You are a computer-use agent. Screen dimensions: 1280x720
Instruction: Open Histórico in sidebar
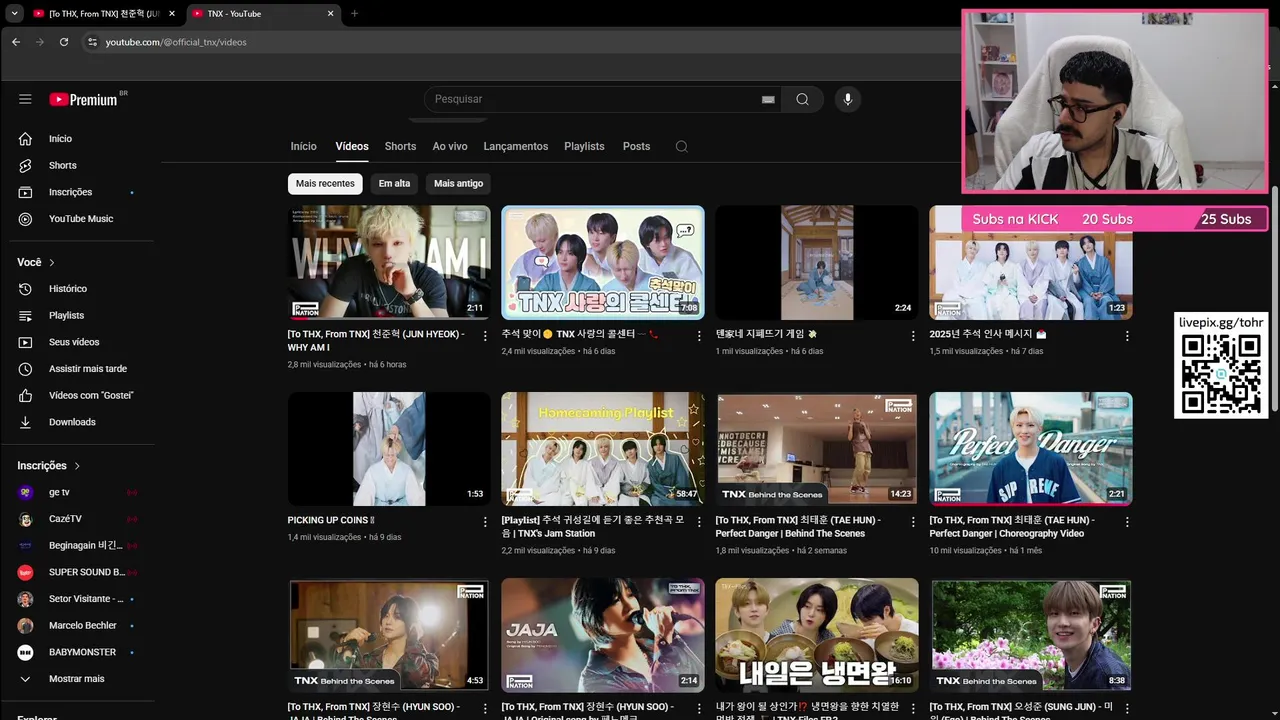[83, 289]
